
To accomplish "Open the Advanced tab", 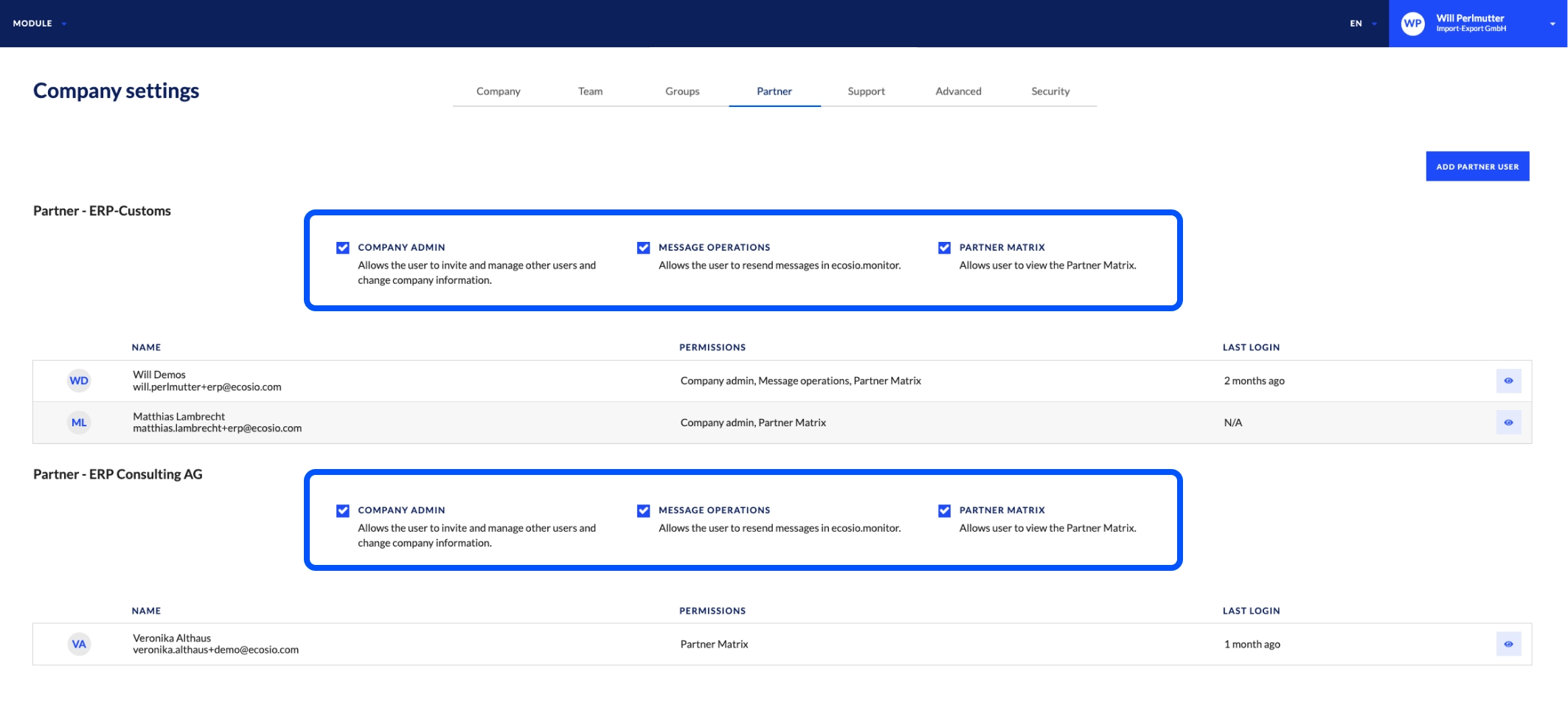I will pyautogui.click(x=958, y=91).
